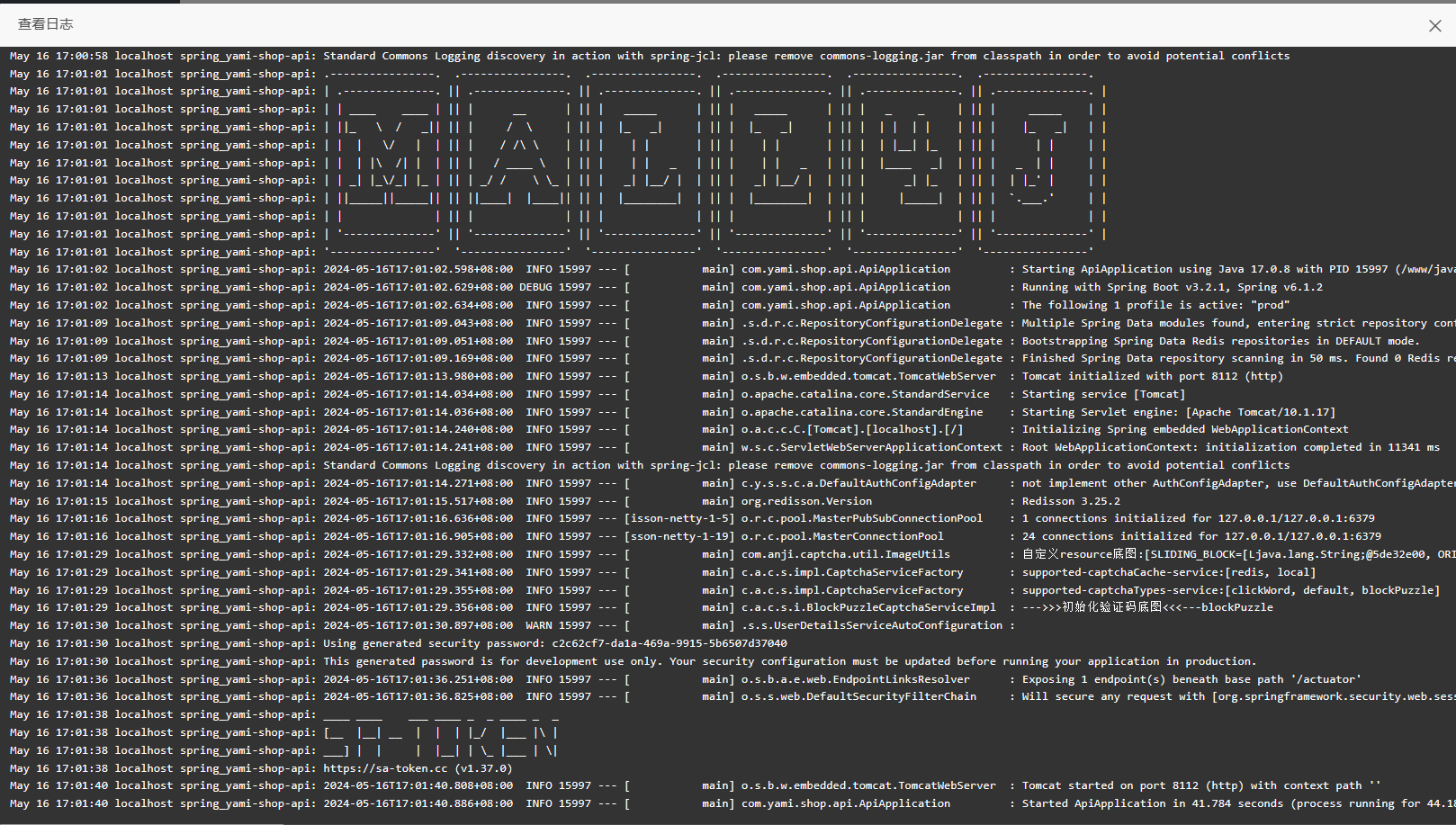Image resolution: width=1456 pixels, height=825 pixels.
Task: Click the horizontal scrollbar thumb at the bottom
Action: click(141, 823)
